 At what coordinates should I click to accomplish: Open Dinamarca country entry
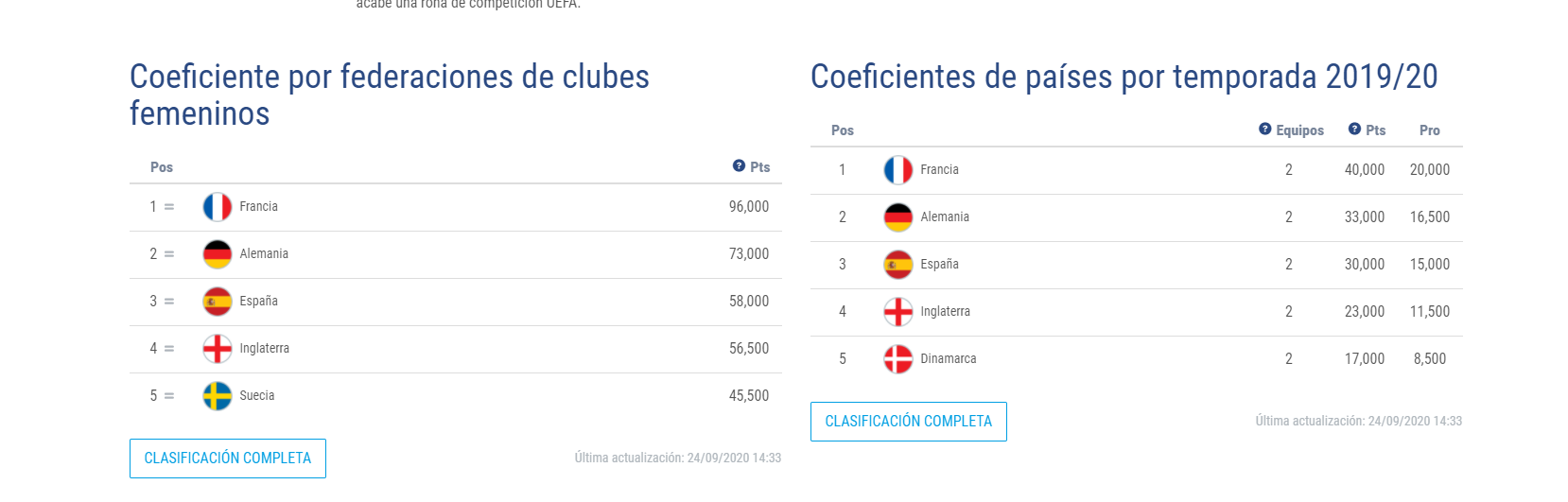[949, 359]
